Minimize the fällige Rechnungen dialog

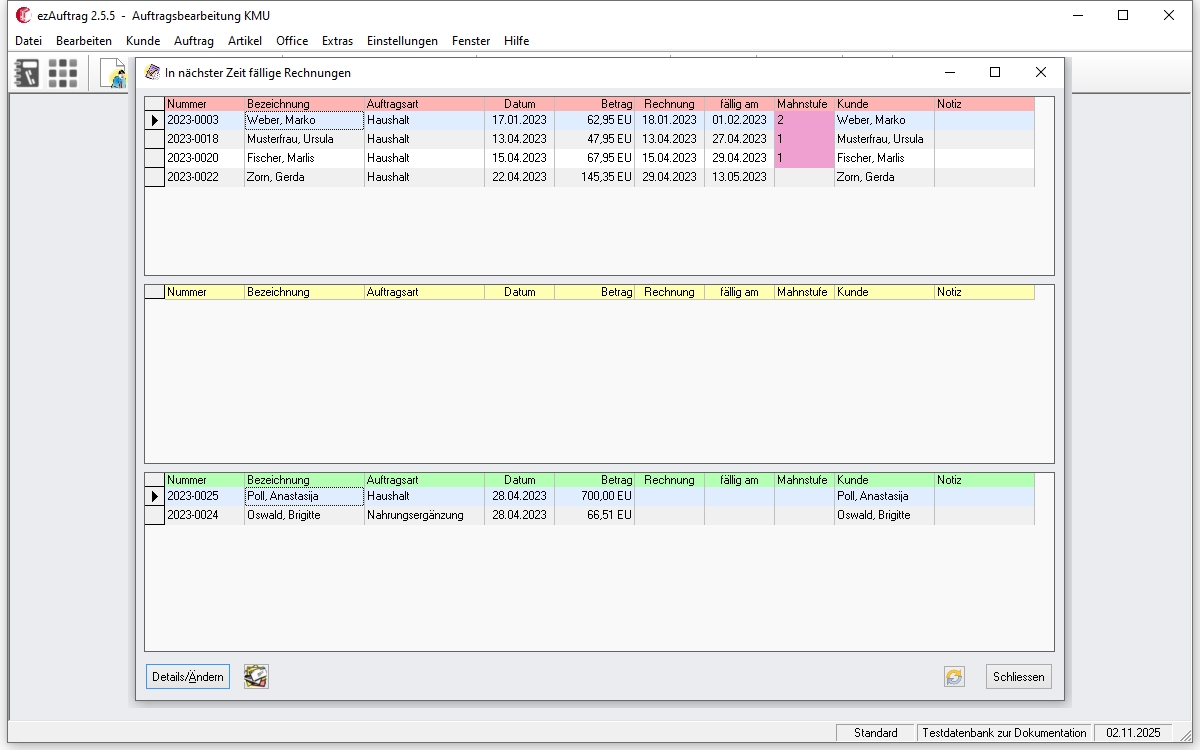pos(949,72)
